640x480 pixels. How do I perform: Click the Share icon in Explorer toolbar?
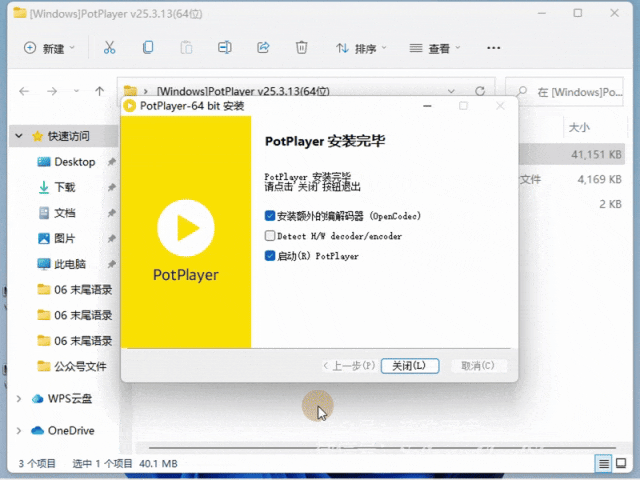coord(263,48)
